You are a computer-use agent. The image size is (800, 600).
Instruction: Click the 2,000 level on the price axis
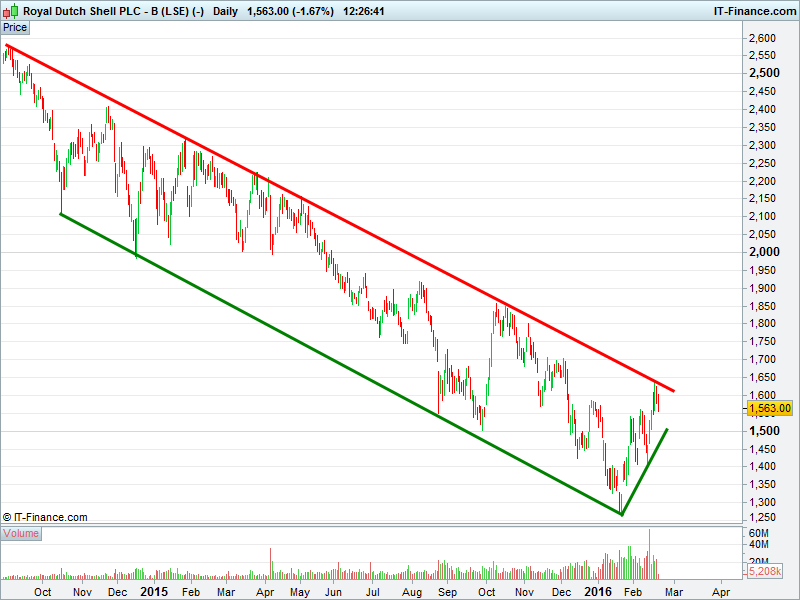click(x=763, y=251)
